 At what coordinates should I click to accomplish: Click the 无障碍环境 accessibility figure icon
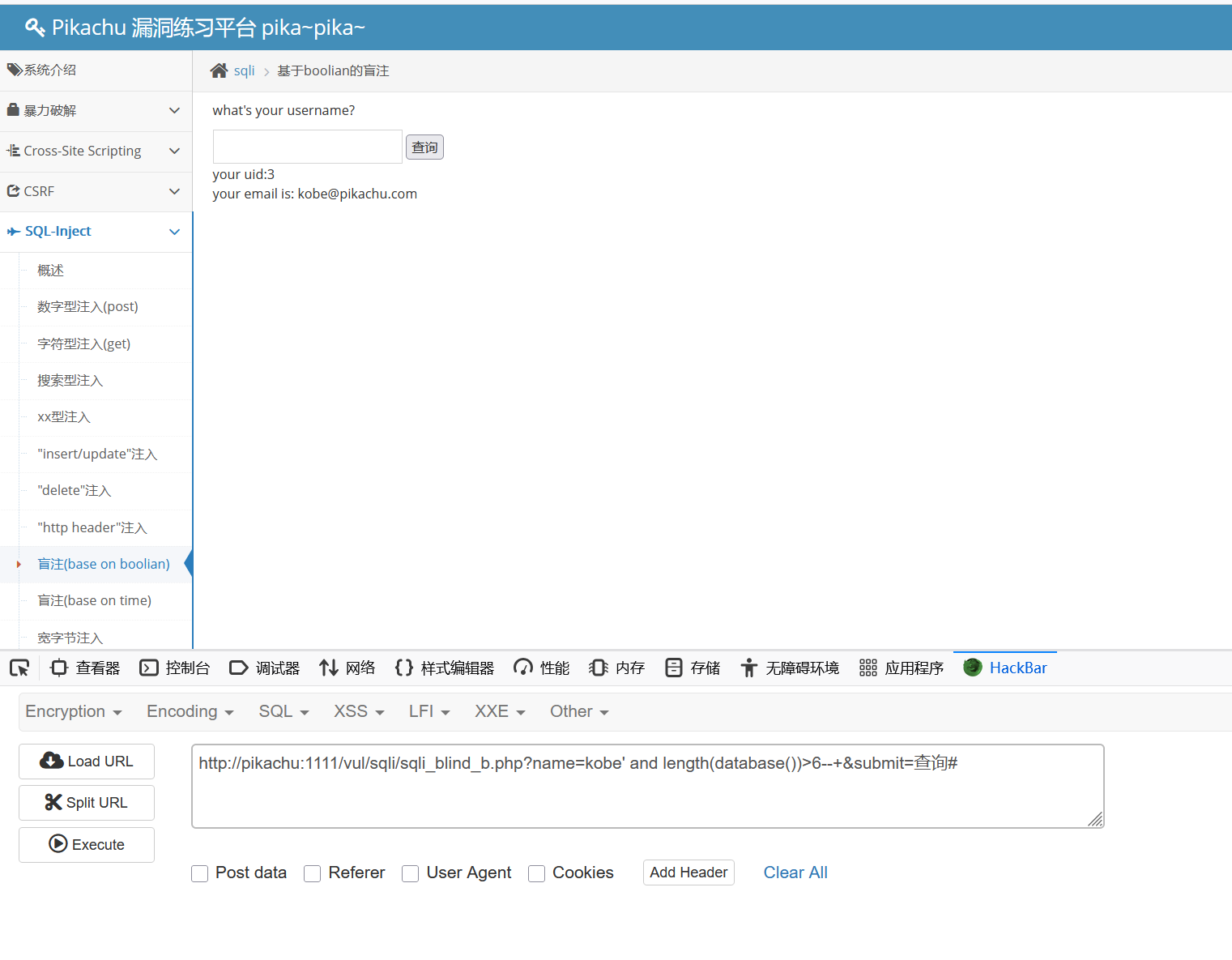tap(749, 668)
